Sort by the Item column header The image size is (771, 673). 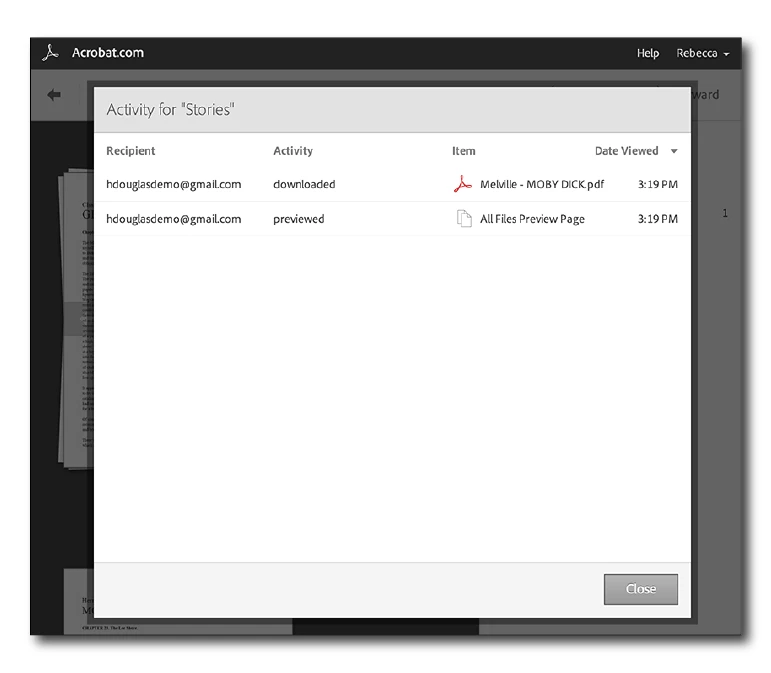click(464, 151)
